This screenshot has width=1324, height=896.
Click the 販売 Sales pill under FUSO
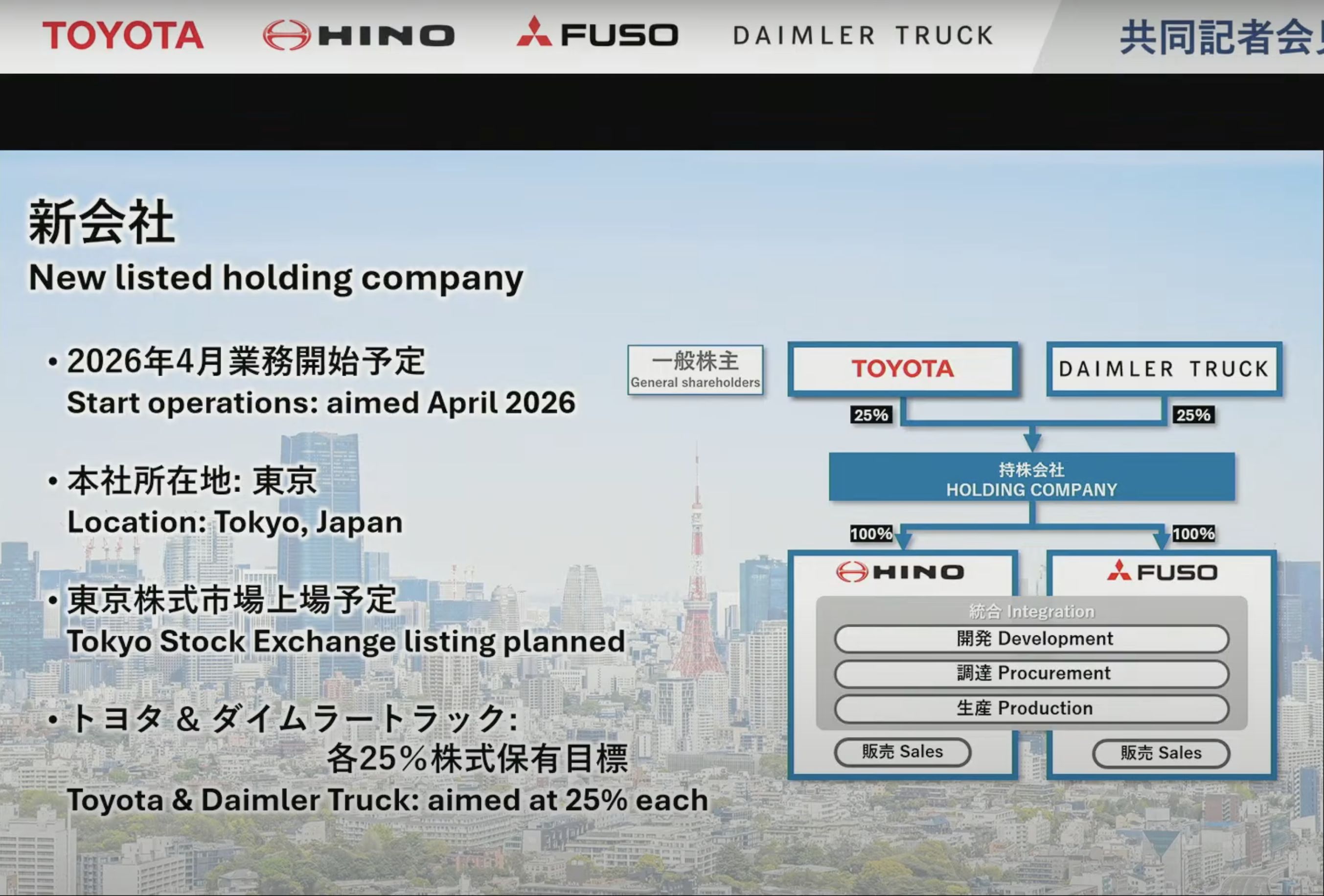pos(1161,754)
